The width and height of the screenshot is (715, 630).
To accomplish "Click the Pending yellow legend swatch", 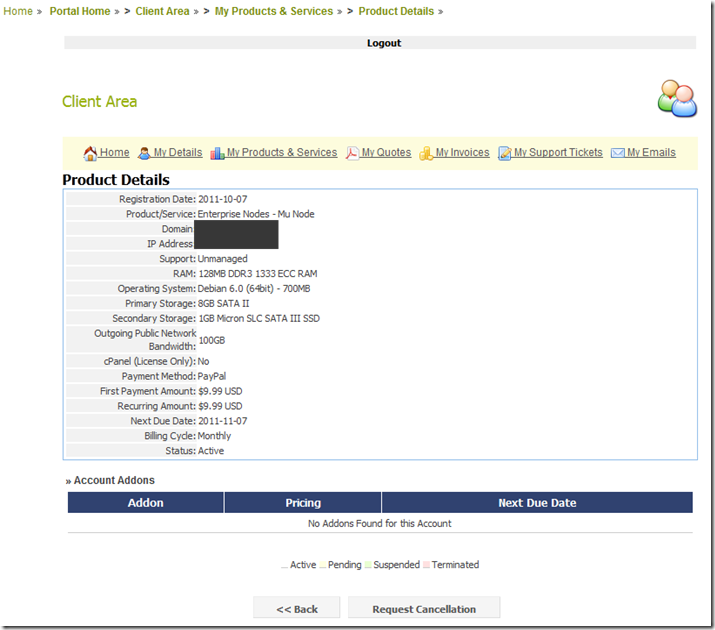I will [x=323, y=565].
